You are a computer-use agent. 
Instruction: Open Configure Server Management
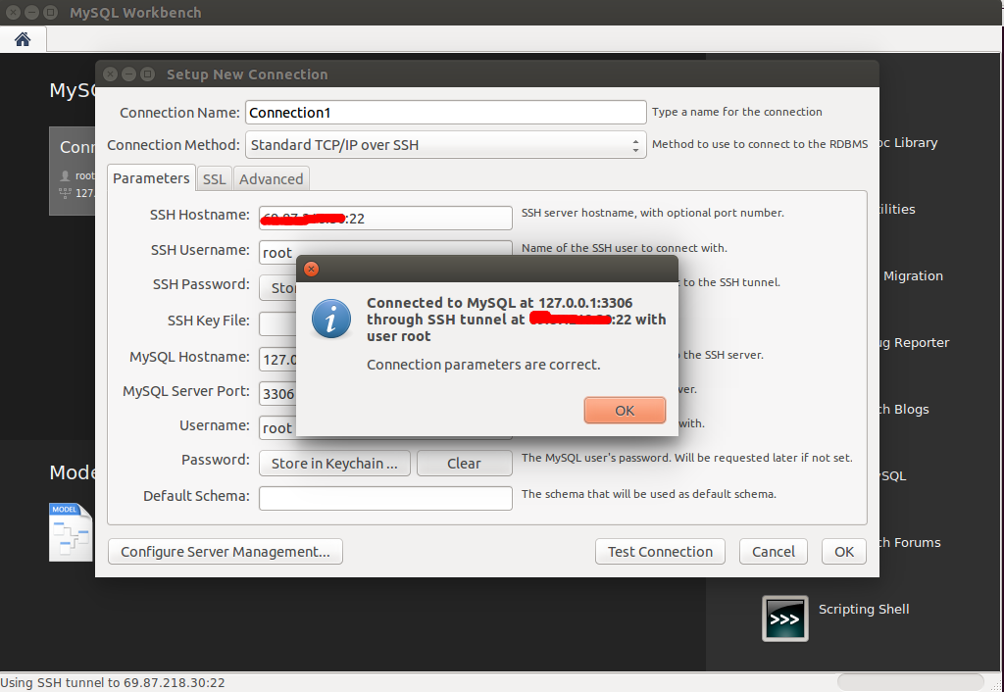coord(225,551)
